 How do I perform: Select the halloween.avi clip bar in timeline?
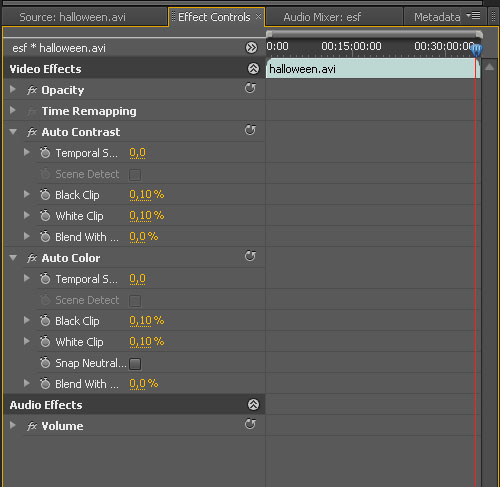click(x=373, y=69)
